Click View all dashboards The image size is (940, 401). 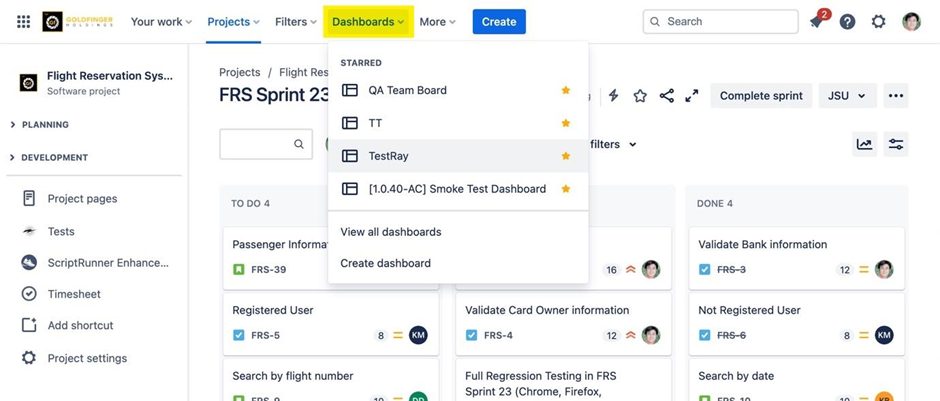point(390,232)
